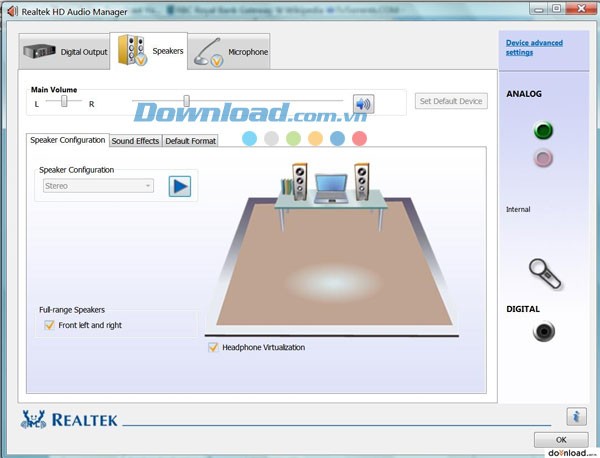Click the gray color dot
Image resolution: width=600 pixels, height=458 pixels.
271,139
